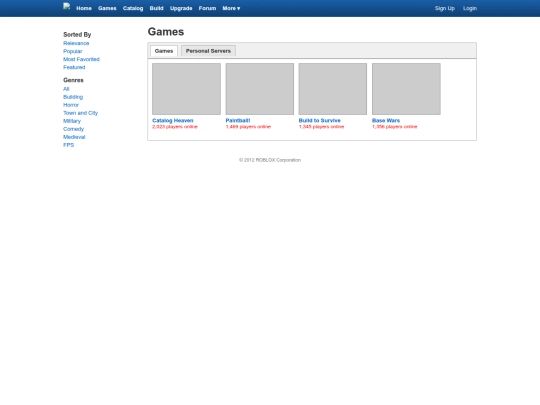Filter by Military genre
Image resolution: width=540 pixels, height=405 pixels.
pyautogui.click(x=72, y=121)
